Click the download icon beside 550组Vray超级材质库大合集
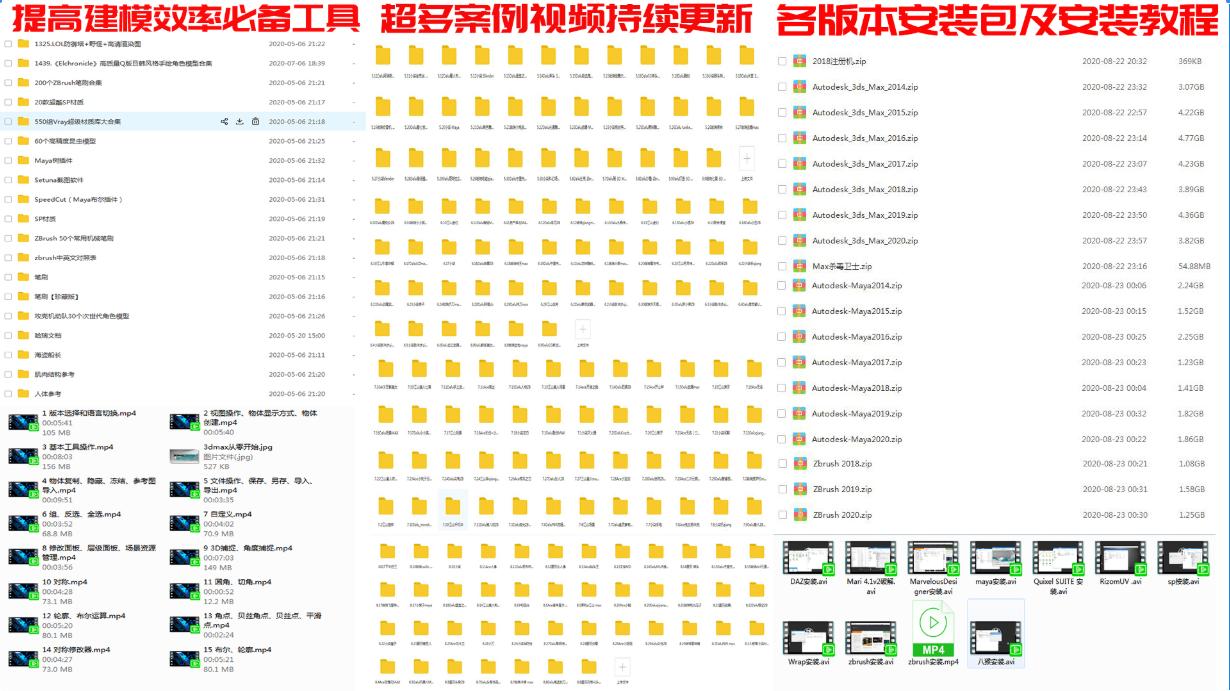The width and height of the screenshot is (1230, 691). tap(240, 121)
